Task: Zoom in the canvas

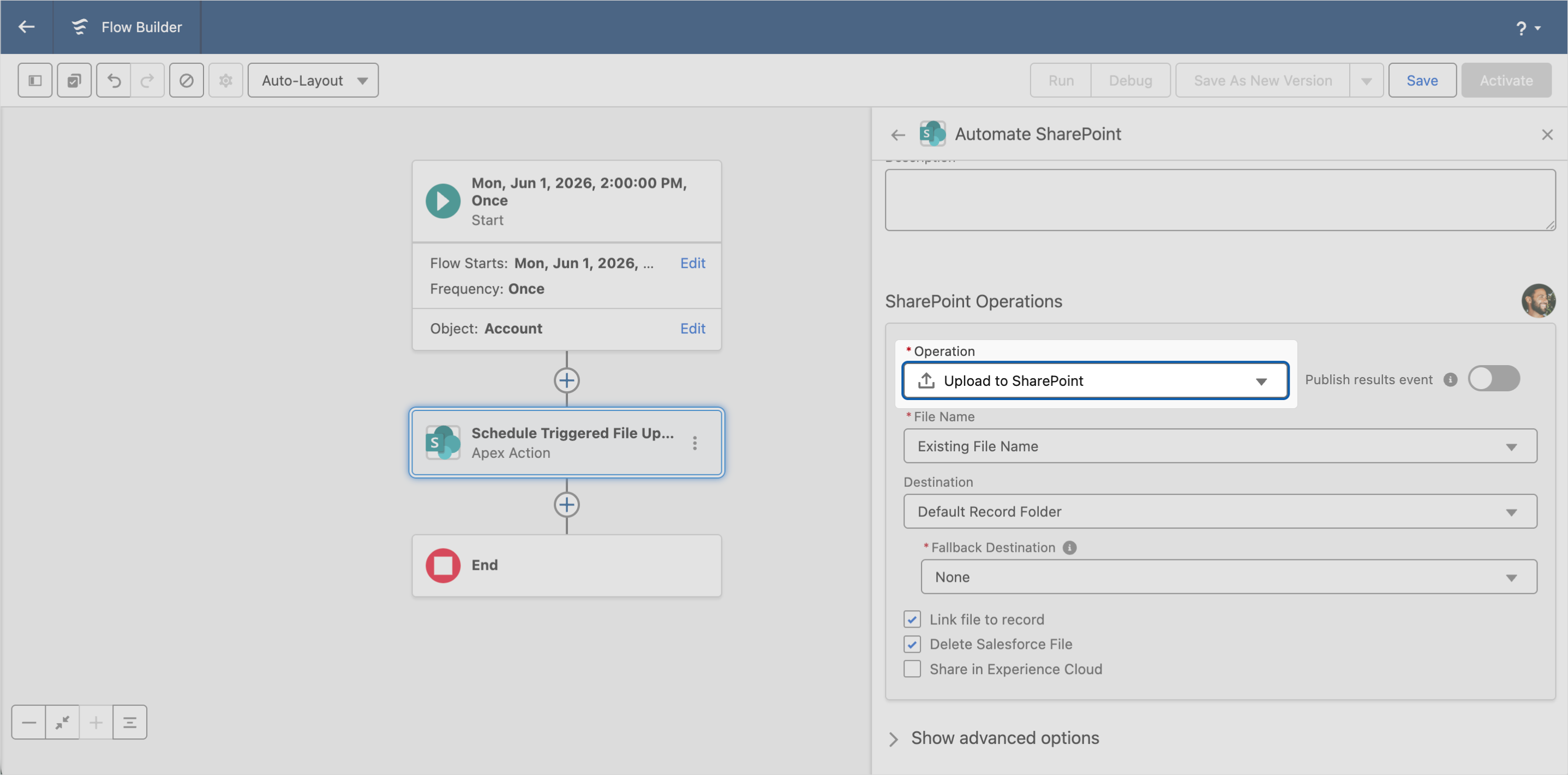Action: click(95, 723)
